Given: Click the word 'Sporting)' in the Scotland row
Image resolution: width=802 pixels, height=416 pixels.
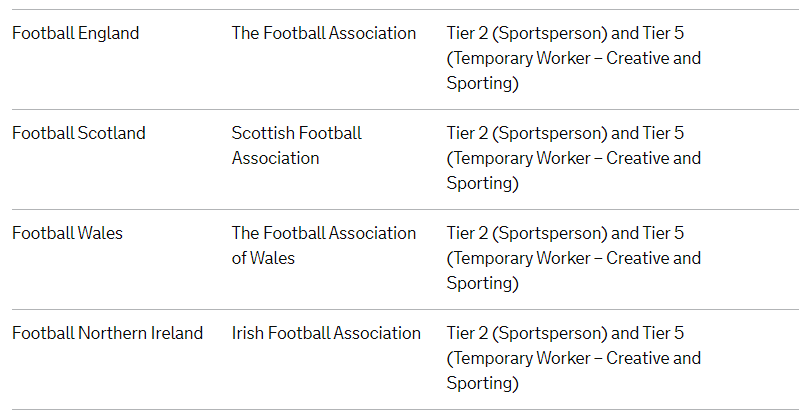Looking at the screenshot, I should coord(482,183).
